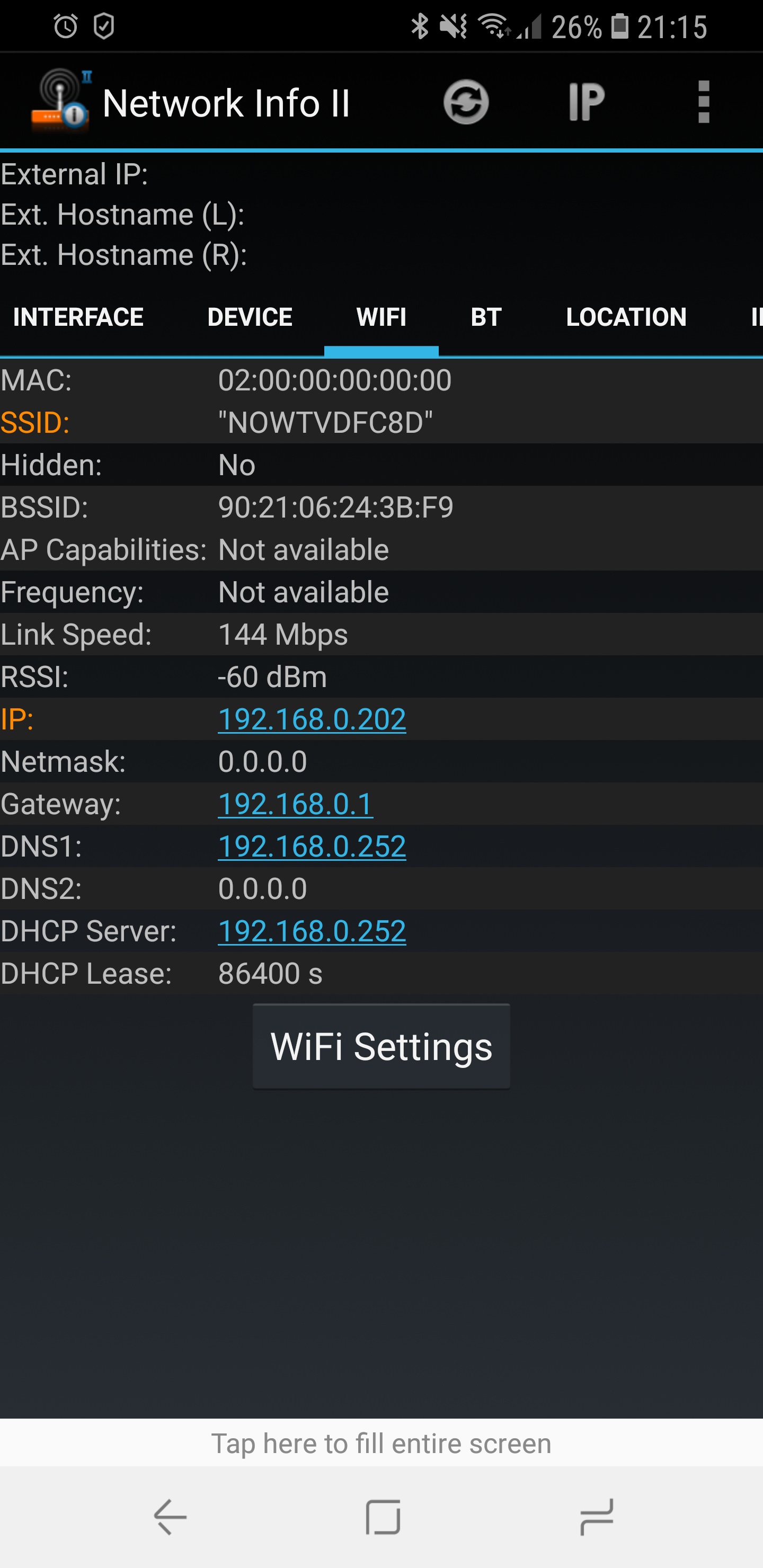Tap the refresh icon in the toolbar
763x1568 pixels.
pos(466,102)
